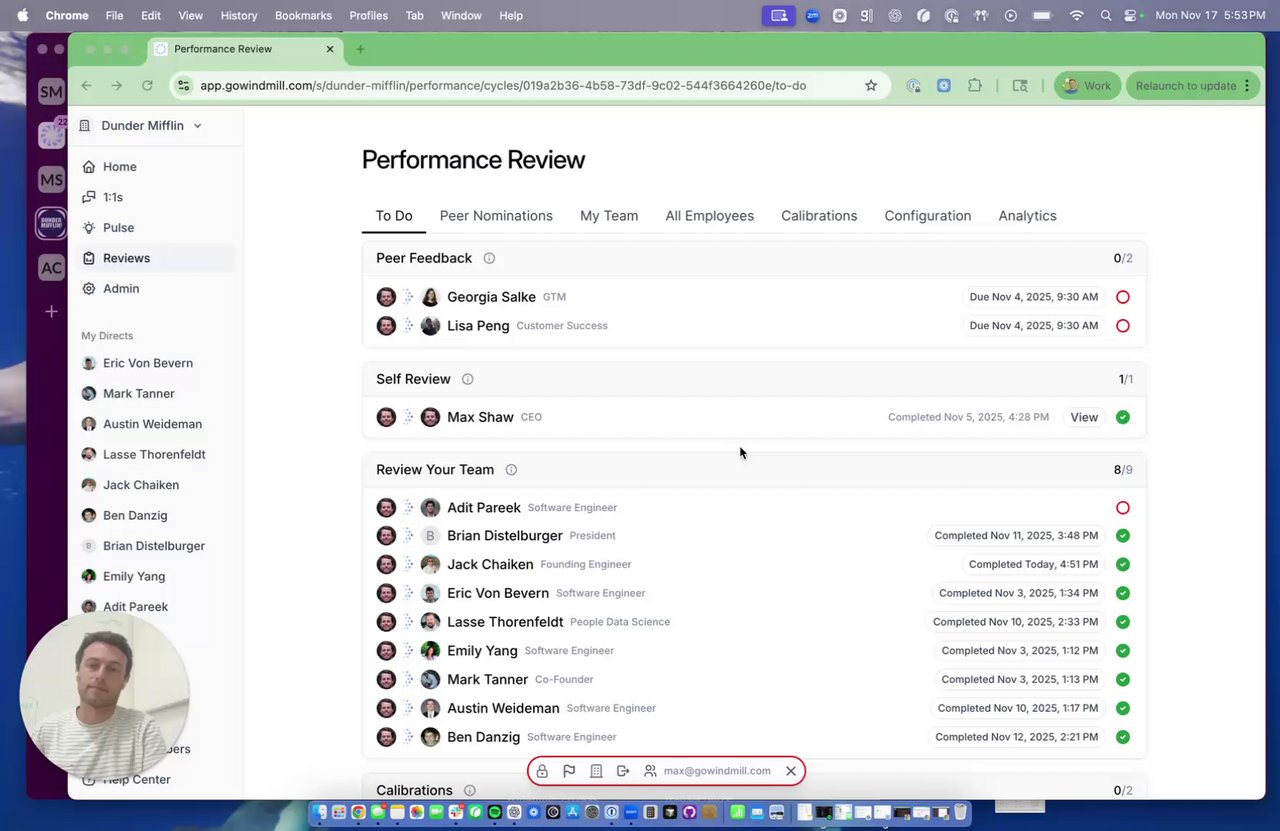Open macOS Spotlight search icon
This screenshot has width=1280, height=831.
(1105, 16)
